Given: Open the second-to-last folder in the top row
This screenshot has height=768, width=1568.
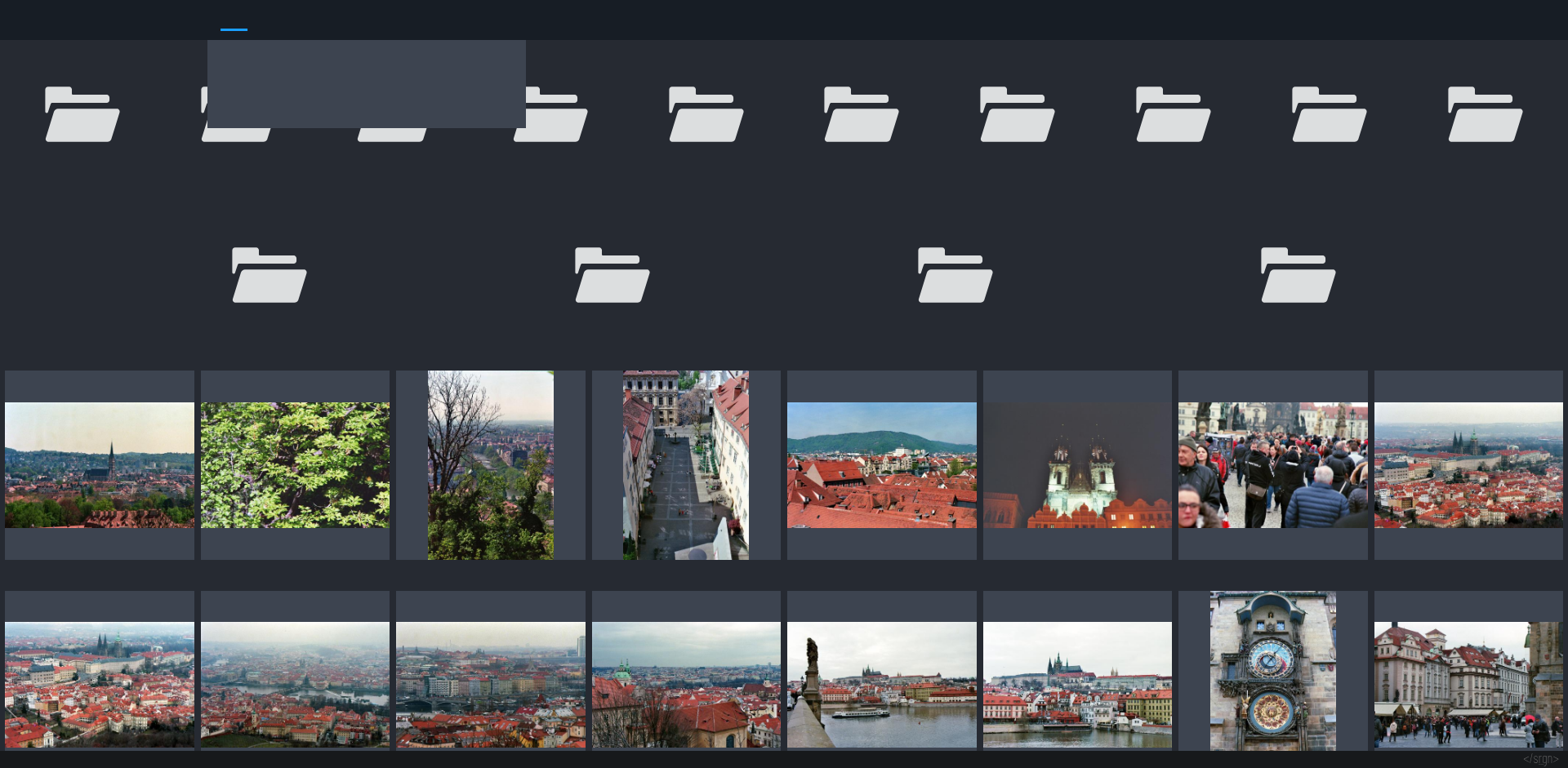Looking at the screenshot, I should [x=1329, y=114].
